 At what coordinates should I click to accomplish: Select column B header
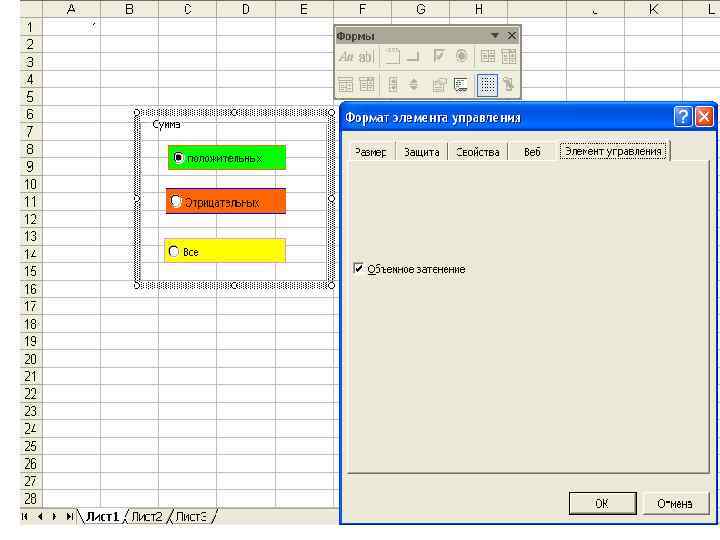(129, 9)
